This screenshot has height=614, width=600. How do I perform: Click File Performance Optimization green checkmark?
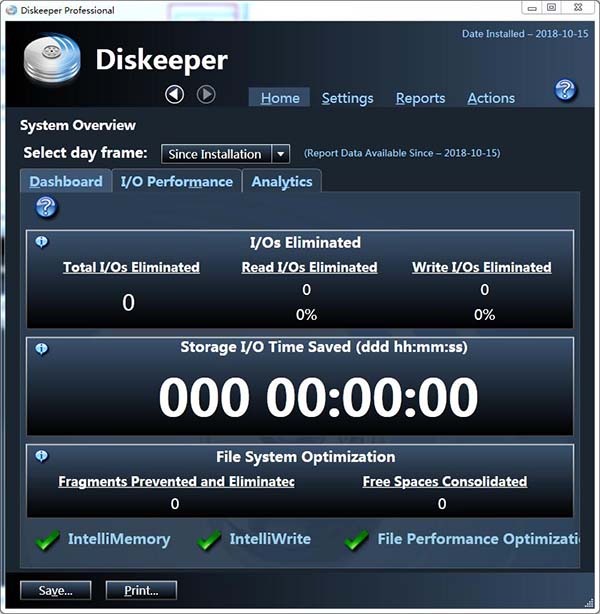356,540
